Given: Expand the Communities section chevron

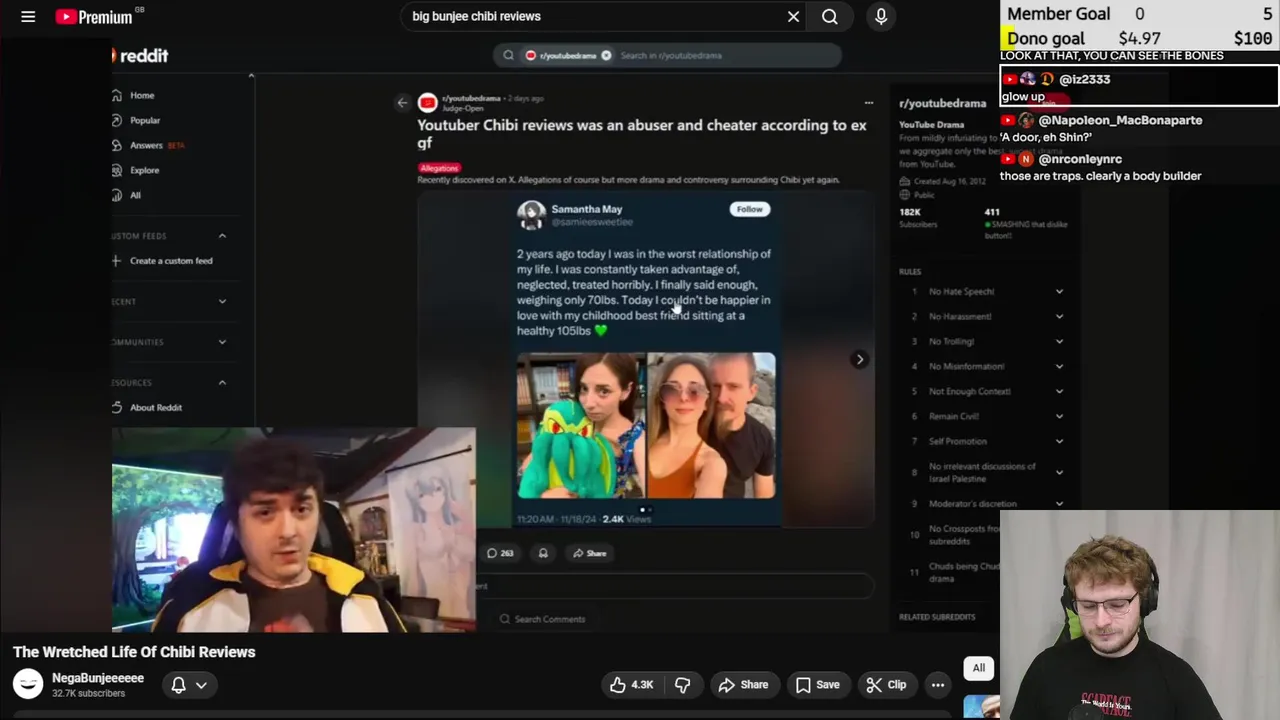Looking at the screenshot, I should [222, 342].
